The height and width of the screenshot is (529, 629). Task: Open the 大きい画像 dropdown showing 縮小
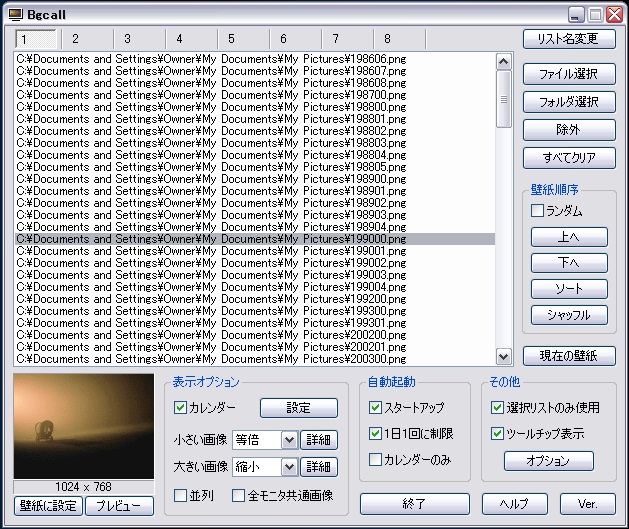pos(265,467)
